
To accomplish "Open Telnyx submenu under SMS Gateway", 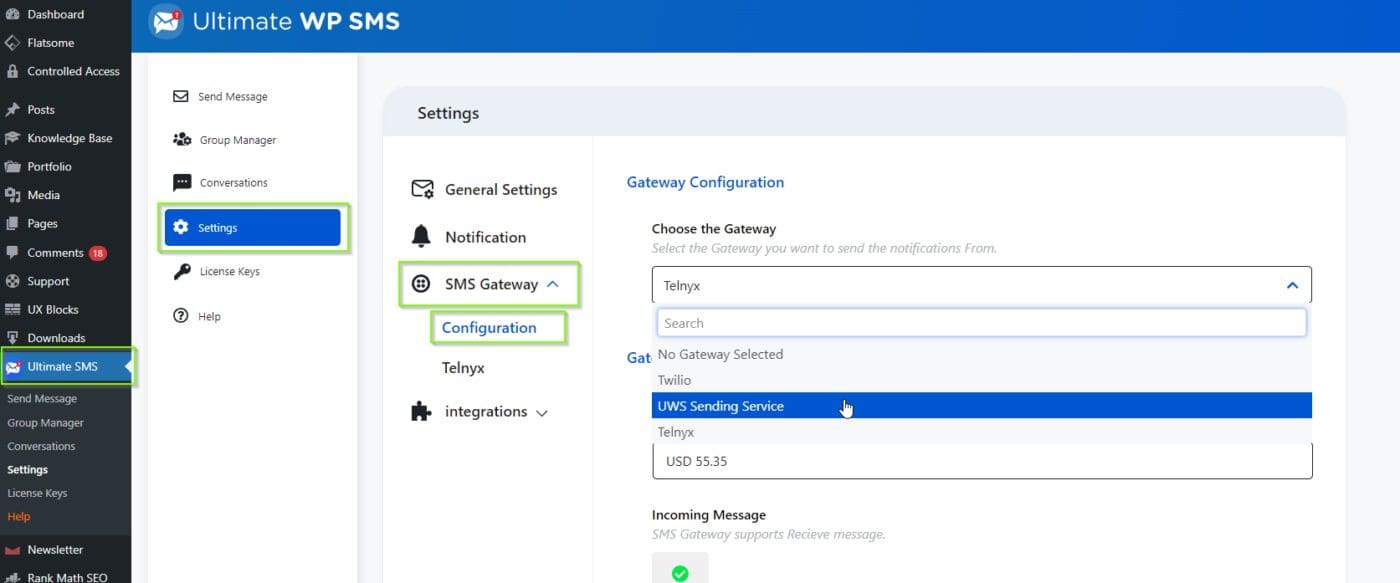I will [x=463, y=368].
